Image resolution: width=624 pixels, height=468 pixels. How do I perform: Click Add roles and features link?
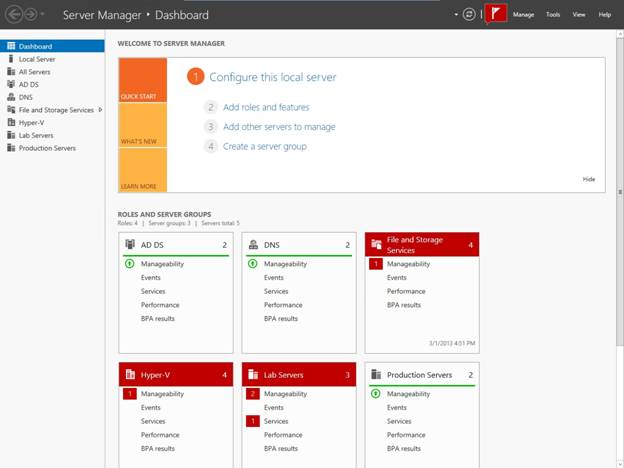coord(266,107)
